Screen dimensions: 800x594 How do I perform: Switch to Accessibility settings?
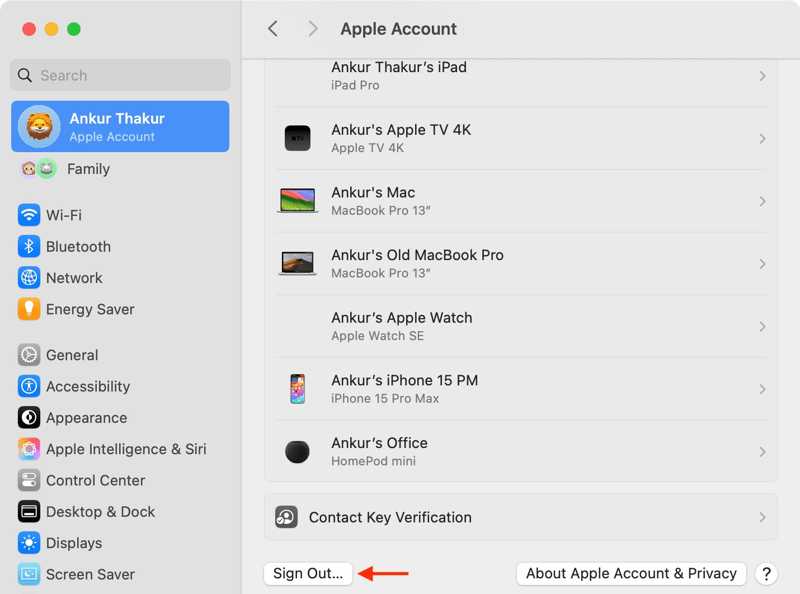tap(120, 386)
